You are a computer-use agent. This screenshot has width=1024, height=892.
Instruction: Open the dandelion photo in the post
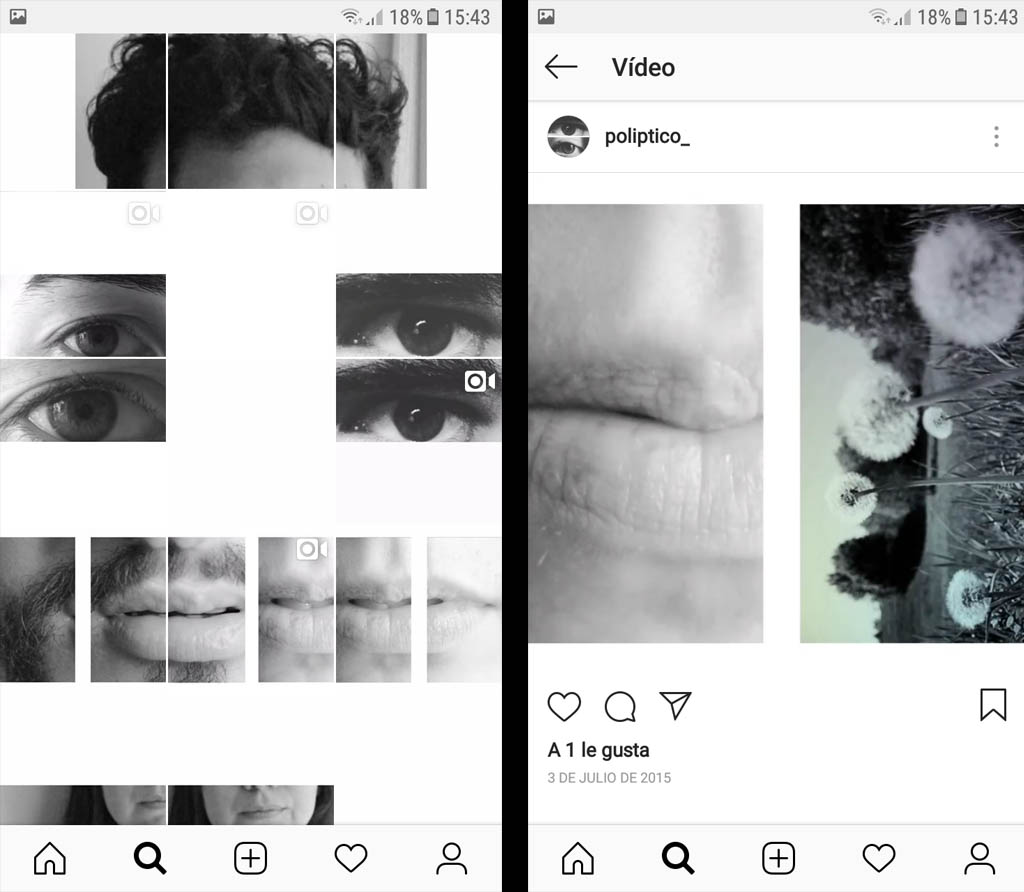click(x=912, y=423)
